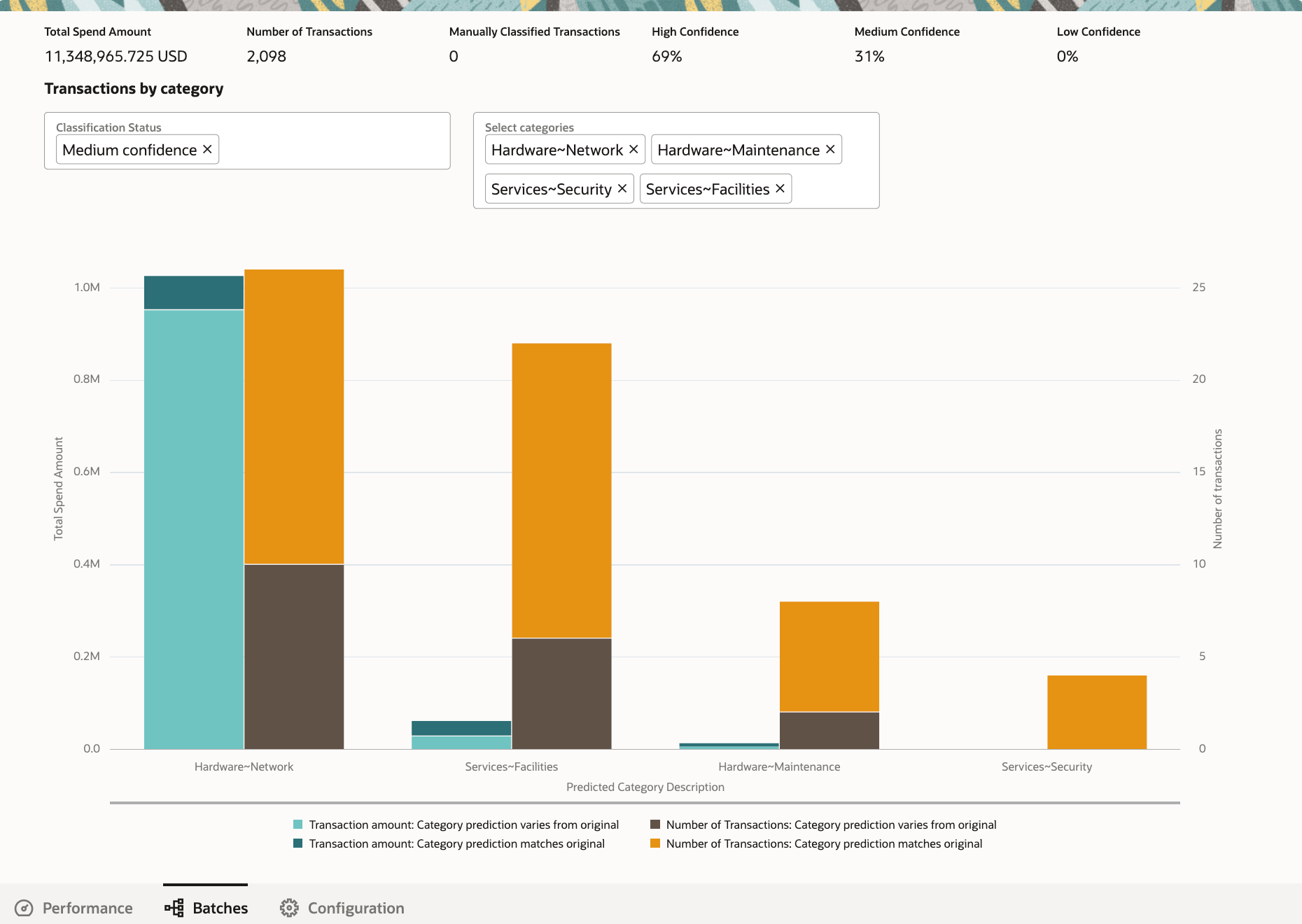Toggle legend swatch: transactions count varies from original
Screen dimensions: 1302x924
click(x=655, y=825)
